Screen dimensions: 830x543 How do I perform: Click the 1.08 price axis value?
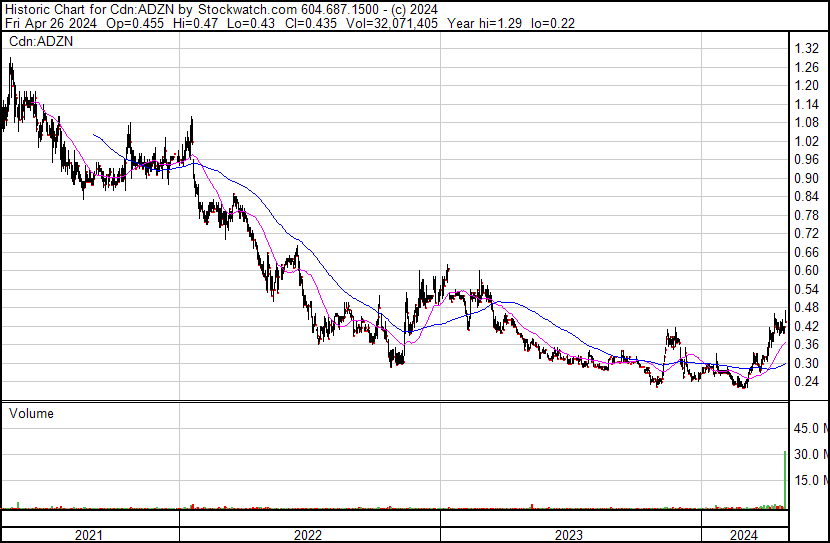click(807, 123)
